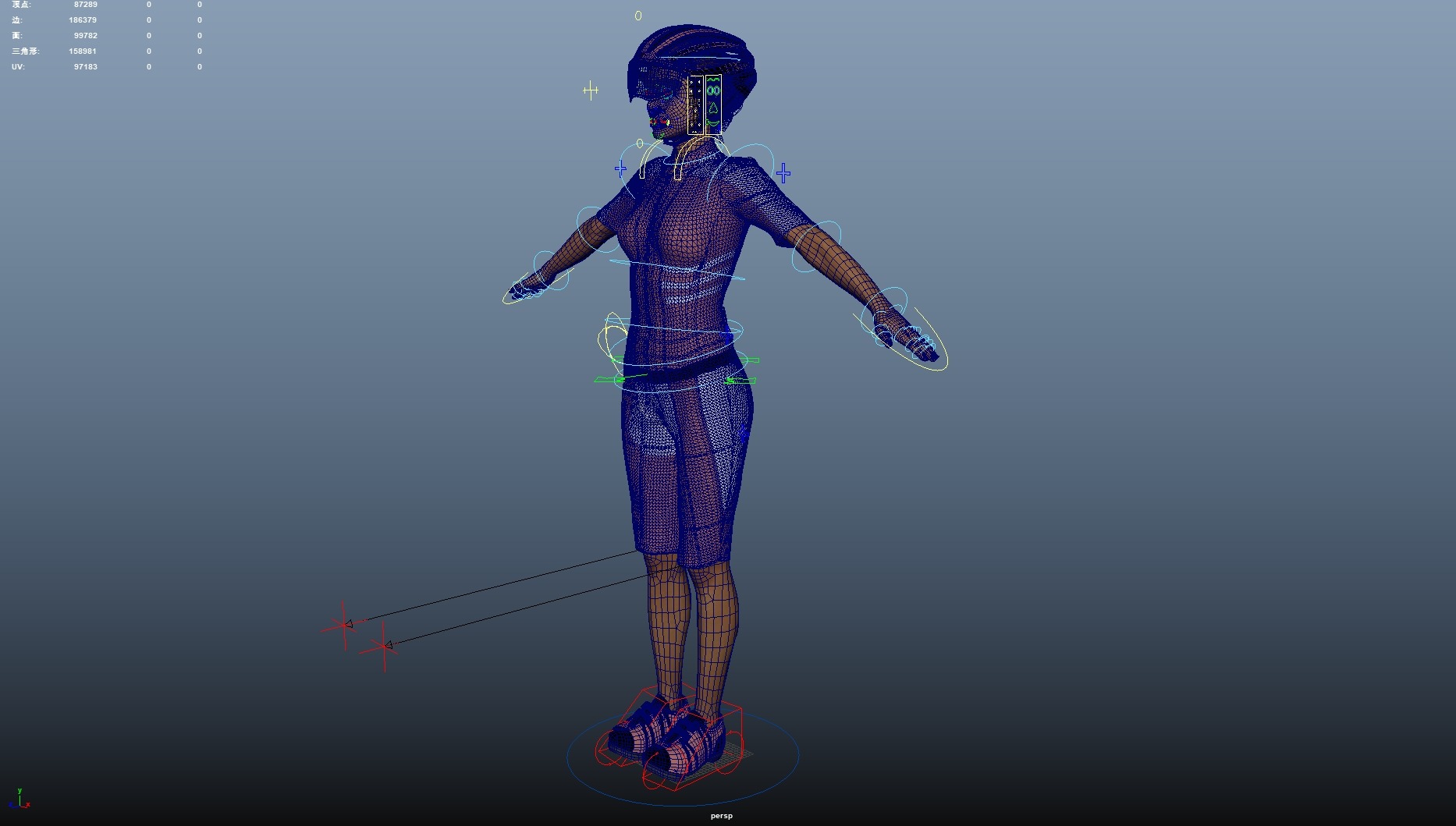Viewport: 1456px width, 826px height.
Task: Click the UV count value 97183
Action: coord(86,67)
